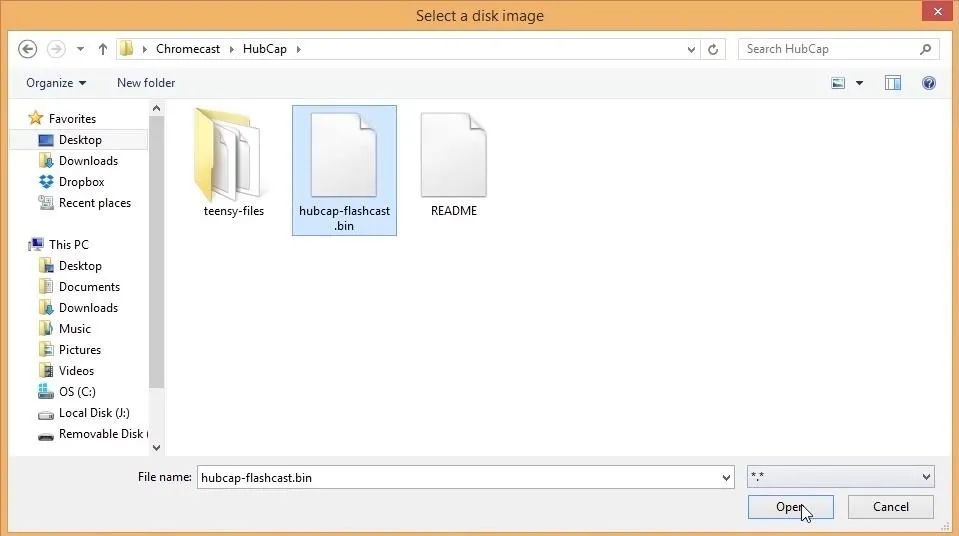
Task: Select Chromecast in the breadcrumb path
Action: [188, 49]
